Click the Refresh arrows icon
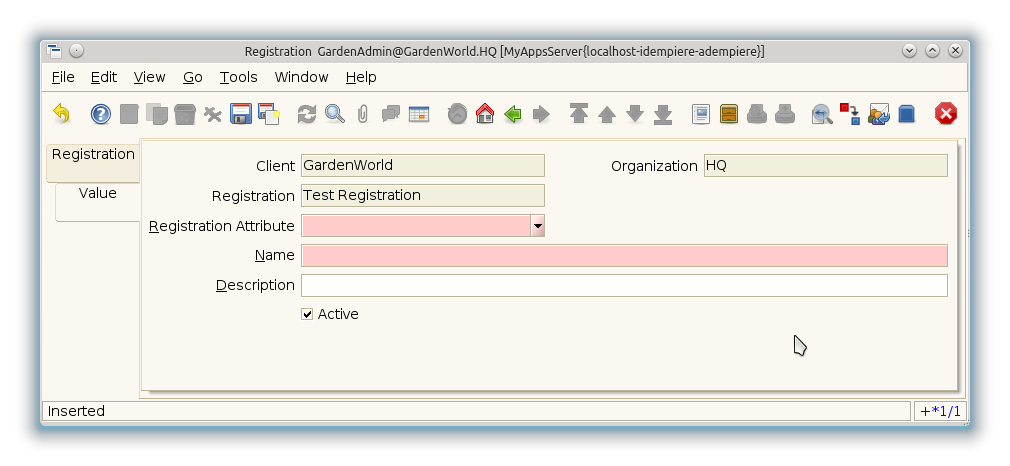 pos(307,114)
